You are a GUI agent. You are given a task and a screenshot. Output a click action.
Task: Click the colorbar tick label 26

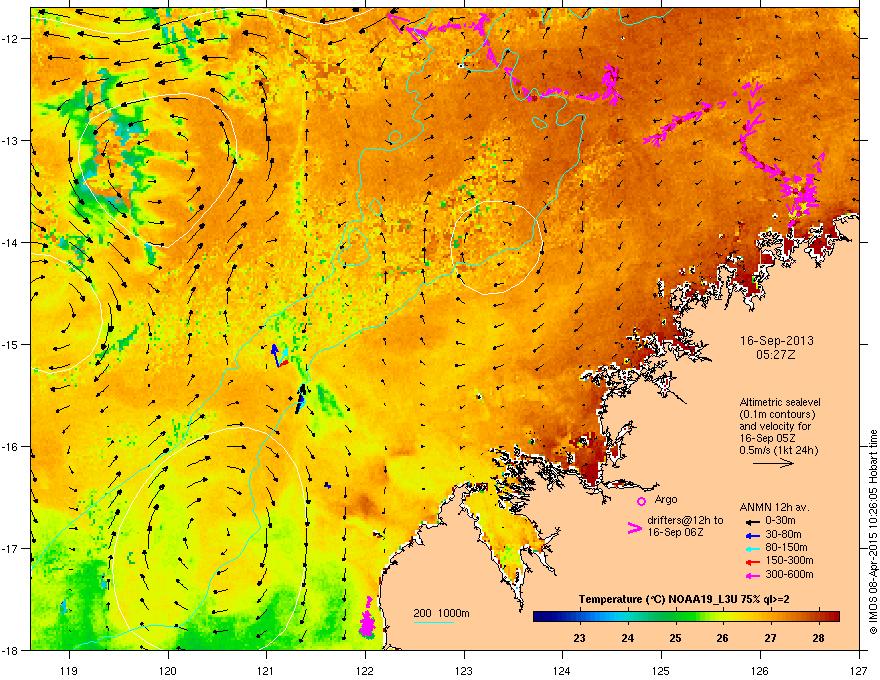[722, 638]
